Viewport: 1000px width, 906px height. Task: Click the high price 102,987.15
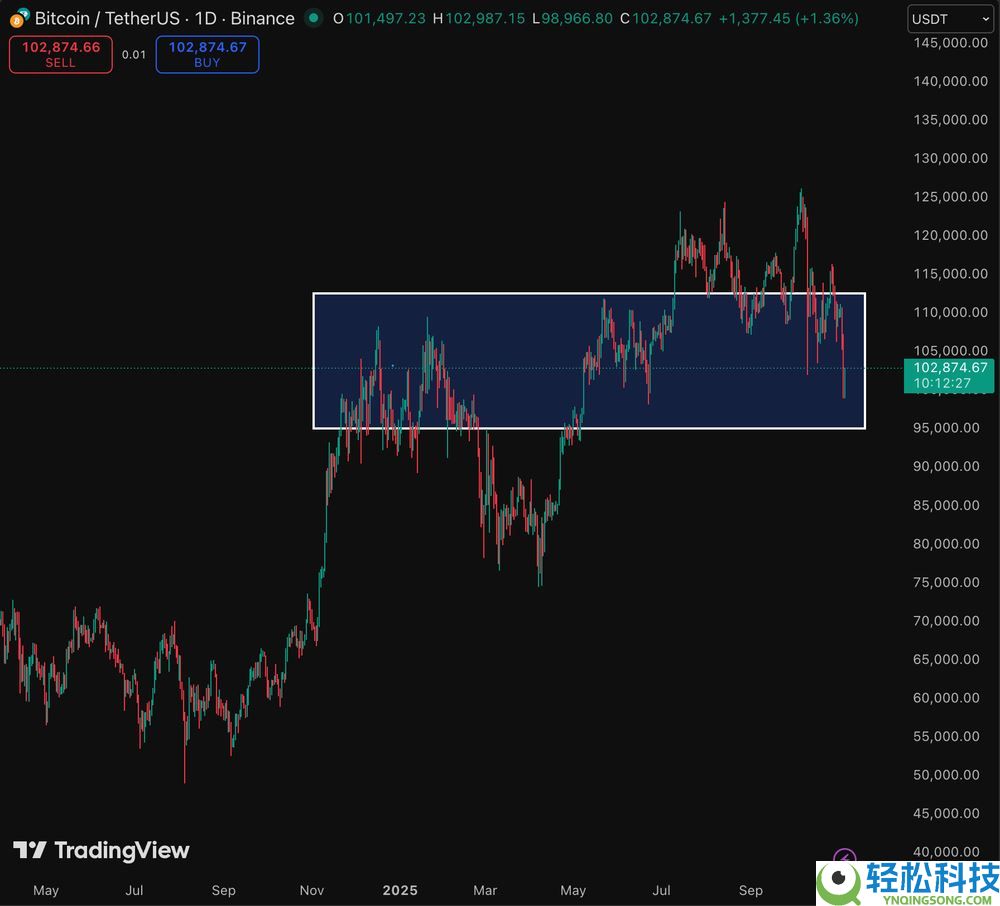click(x=485, y=18)
